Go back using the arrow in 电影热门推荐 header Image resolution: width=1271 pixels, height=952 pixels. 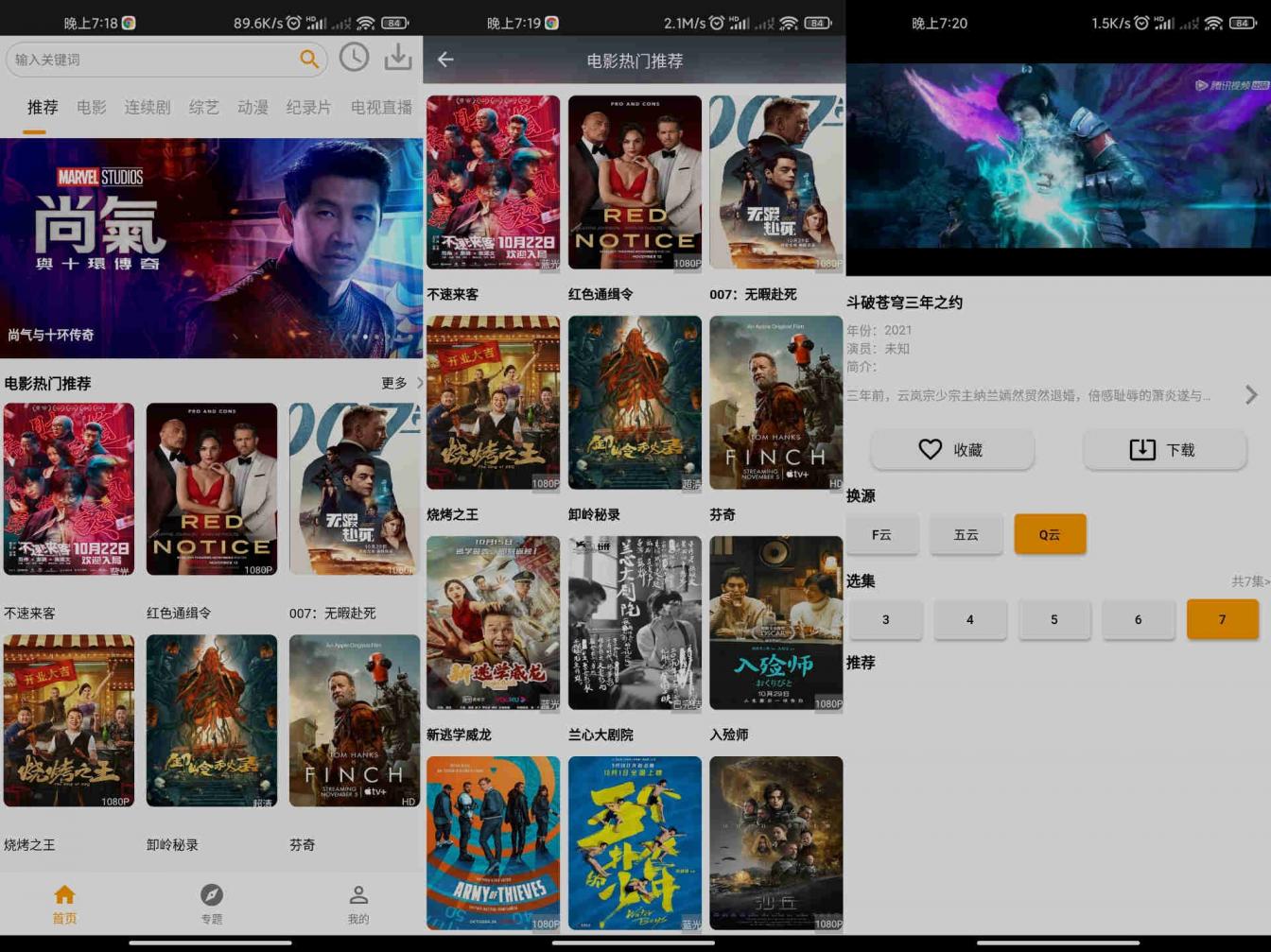(x=445, y=60)
